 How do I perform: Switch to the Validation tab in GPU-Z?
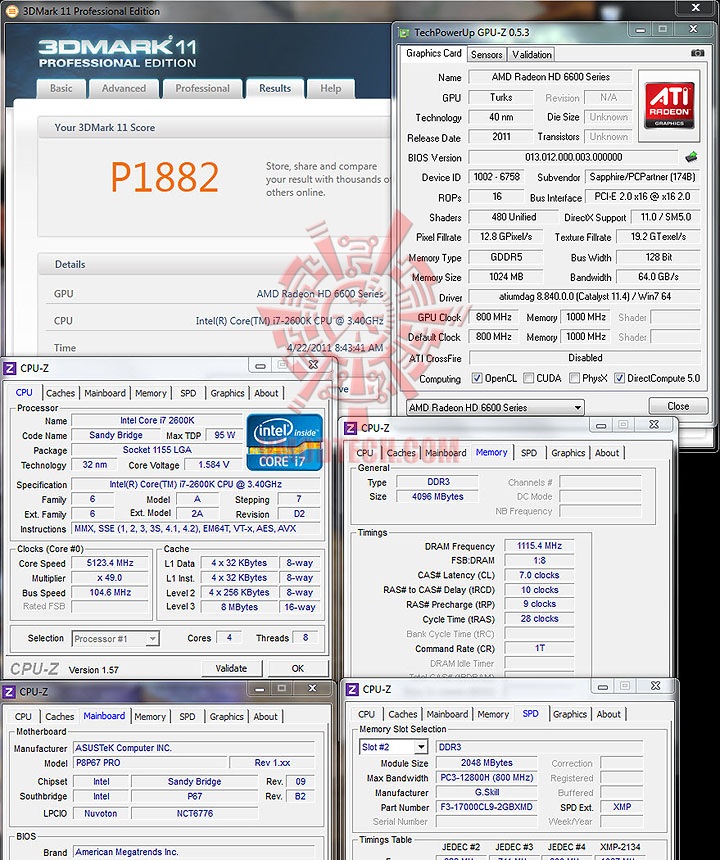(x=531, y=54)
